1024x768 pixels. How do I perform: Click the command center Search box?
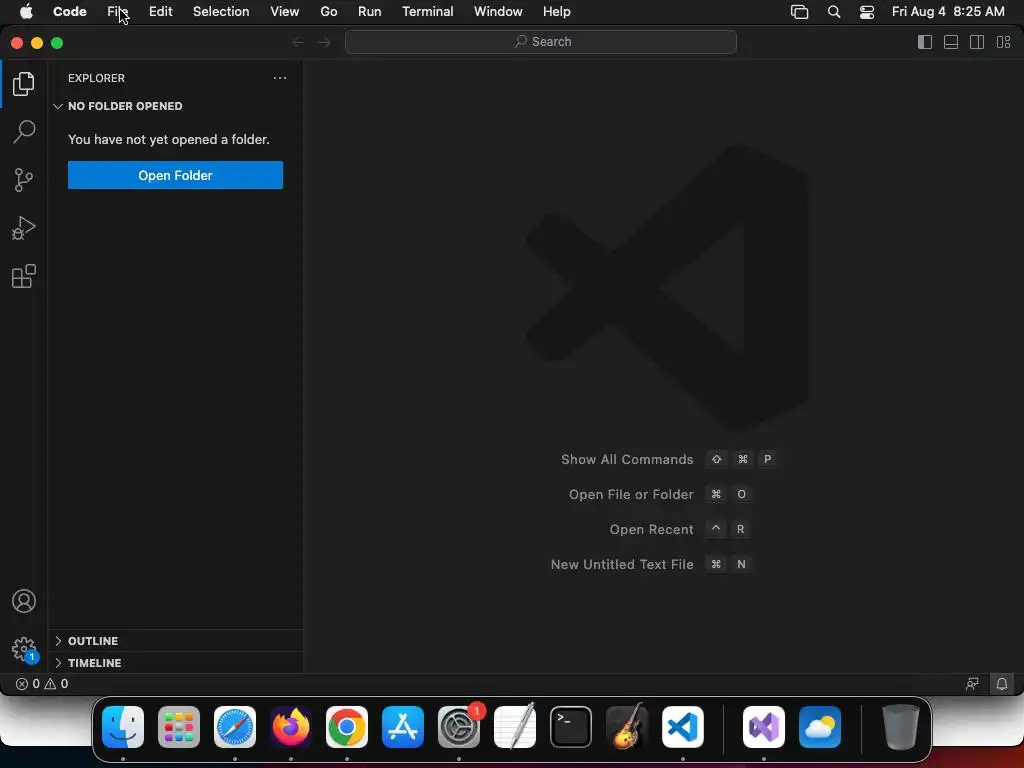[541, 42]
